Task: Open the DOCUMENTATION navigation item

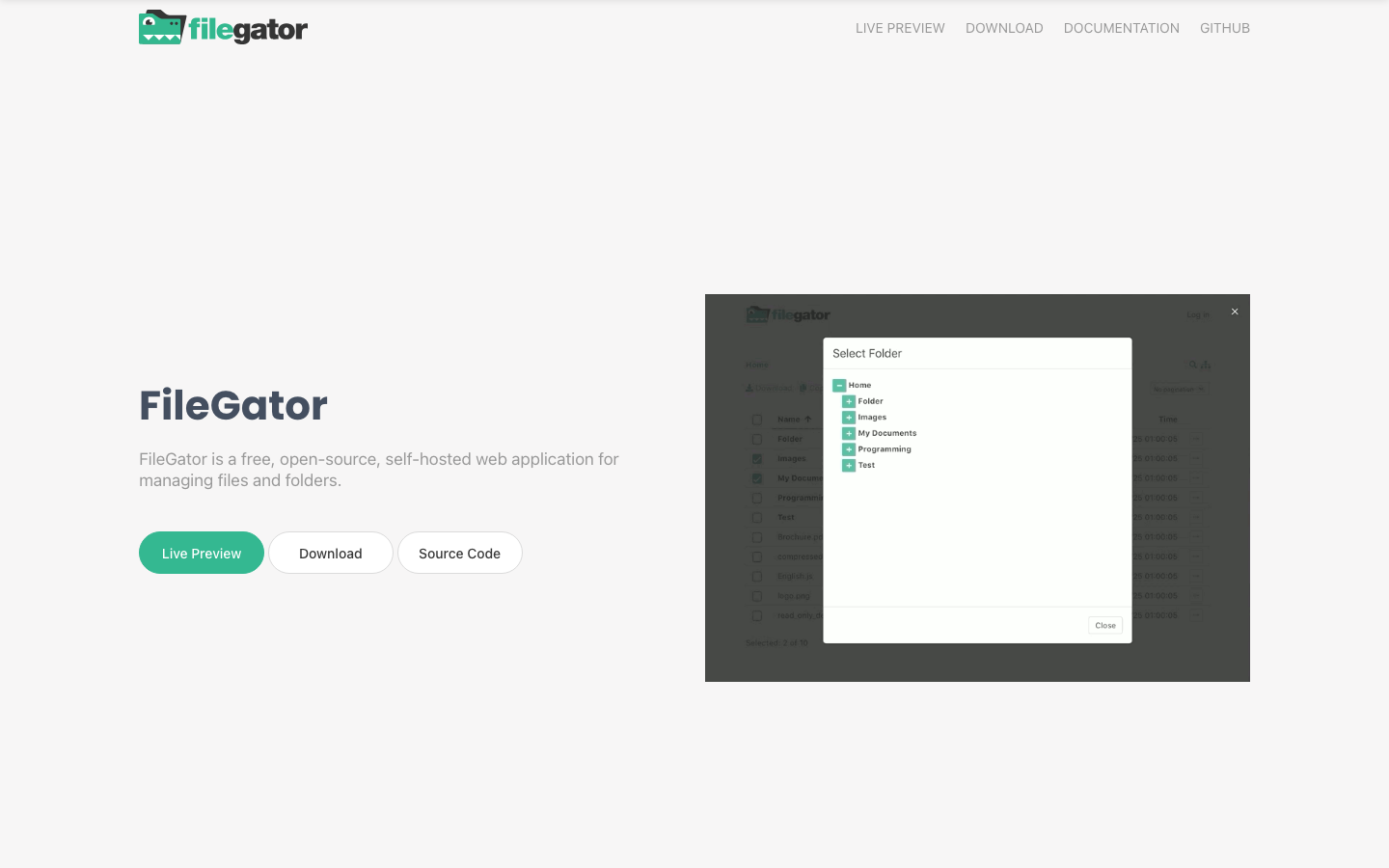Action: pyautogui.click(x=1122, y=28)
